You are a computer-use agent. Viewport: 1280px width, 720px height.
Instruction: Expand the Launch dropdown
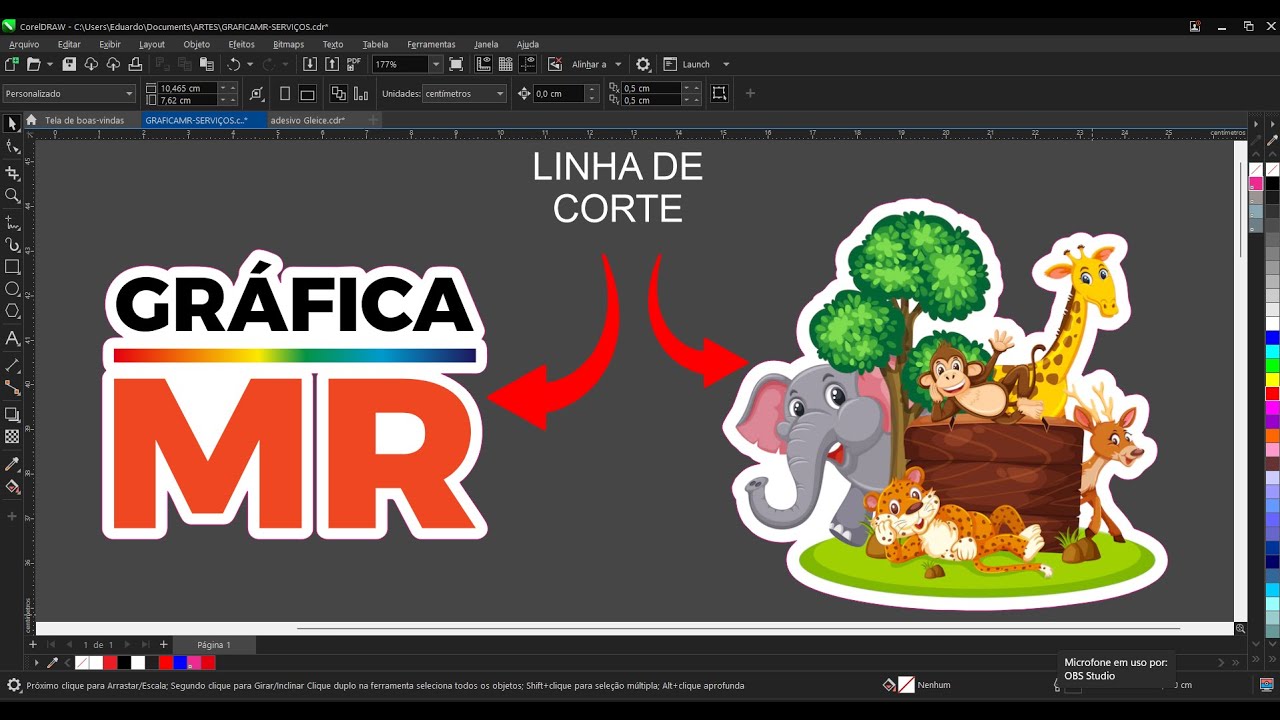tap(726, 64)
